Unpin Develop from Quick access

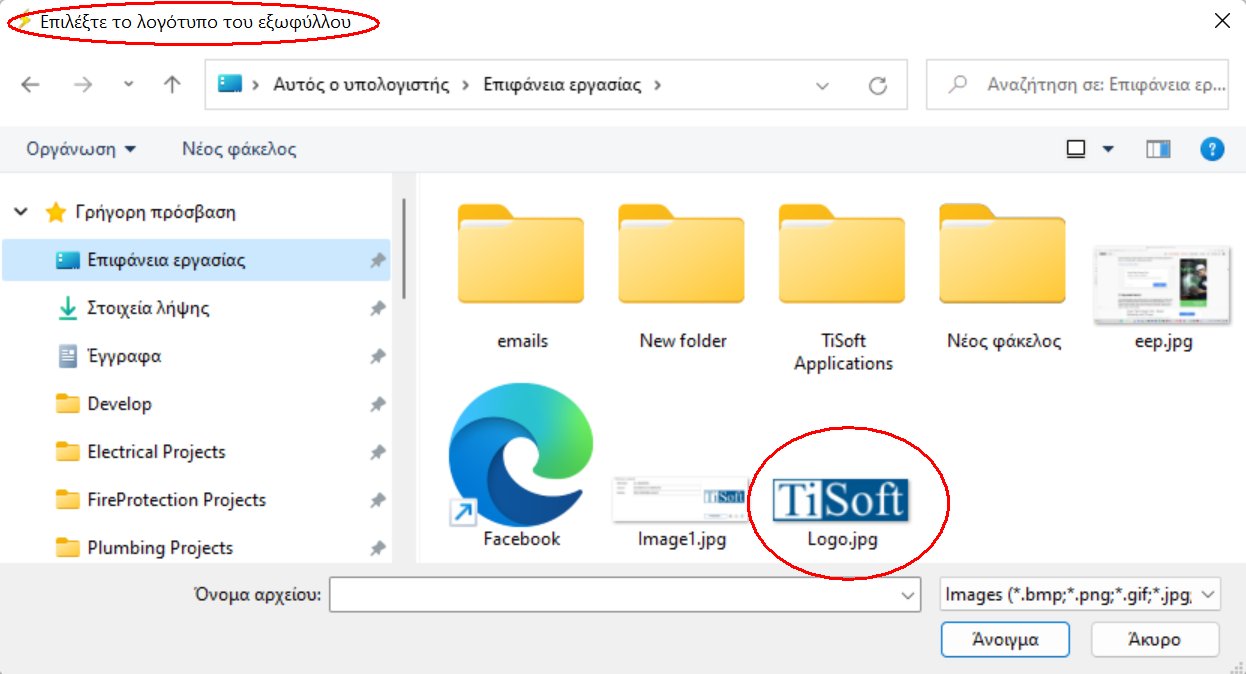point(378,404)
